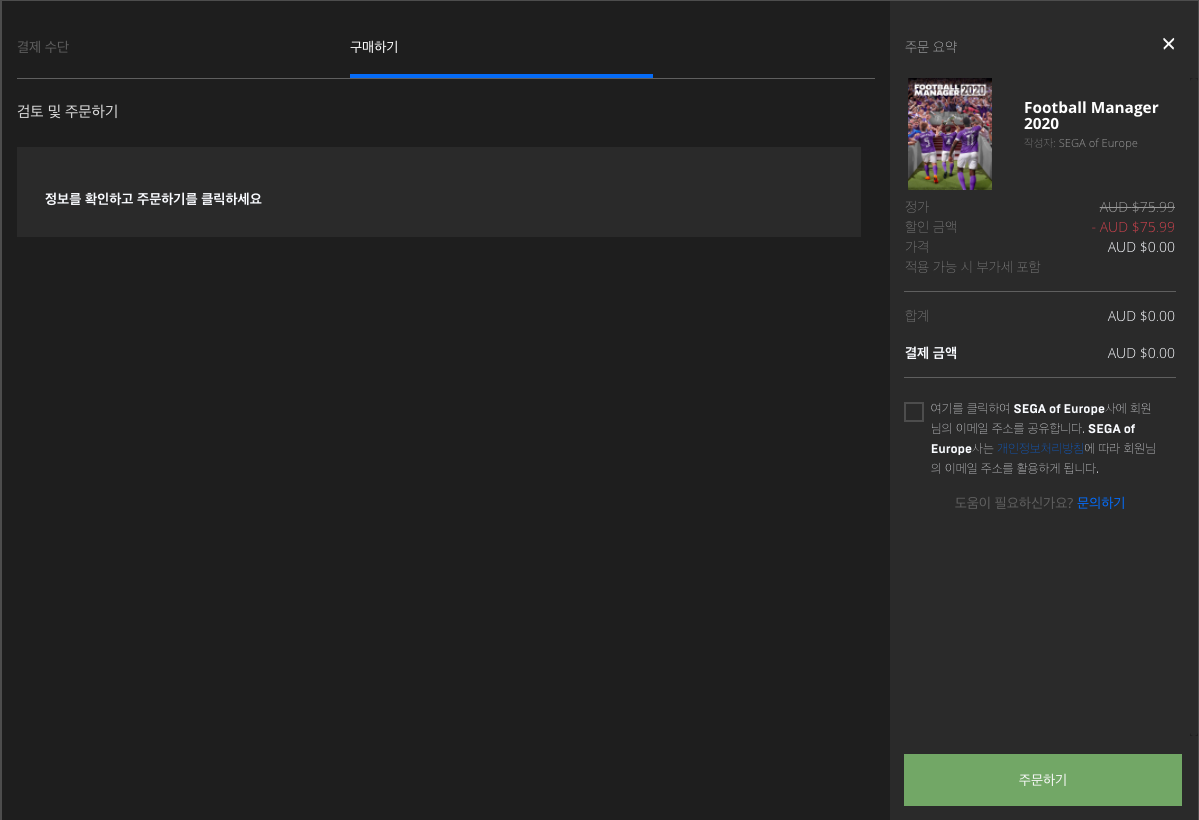Click the 결제 금액 payment amount label

931,353
